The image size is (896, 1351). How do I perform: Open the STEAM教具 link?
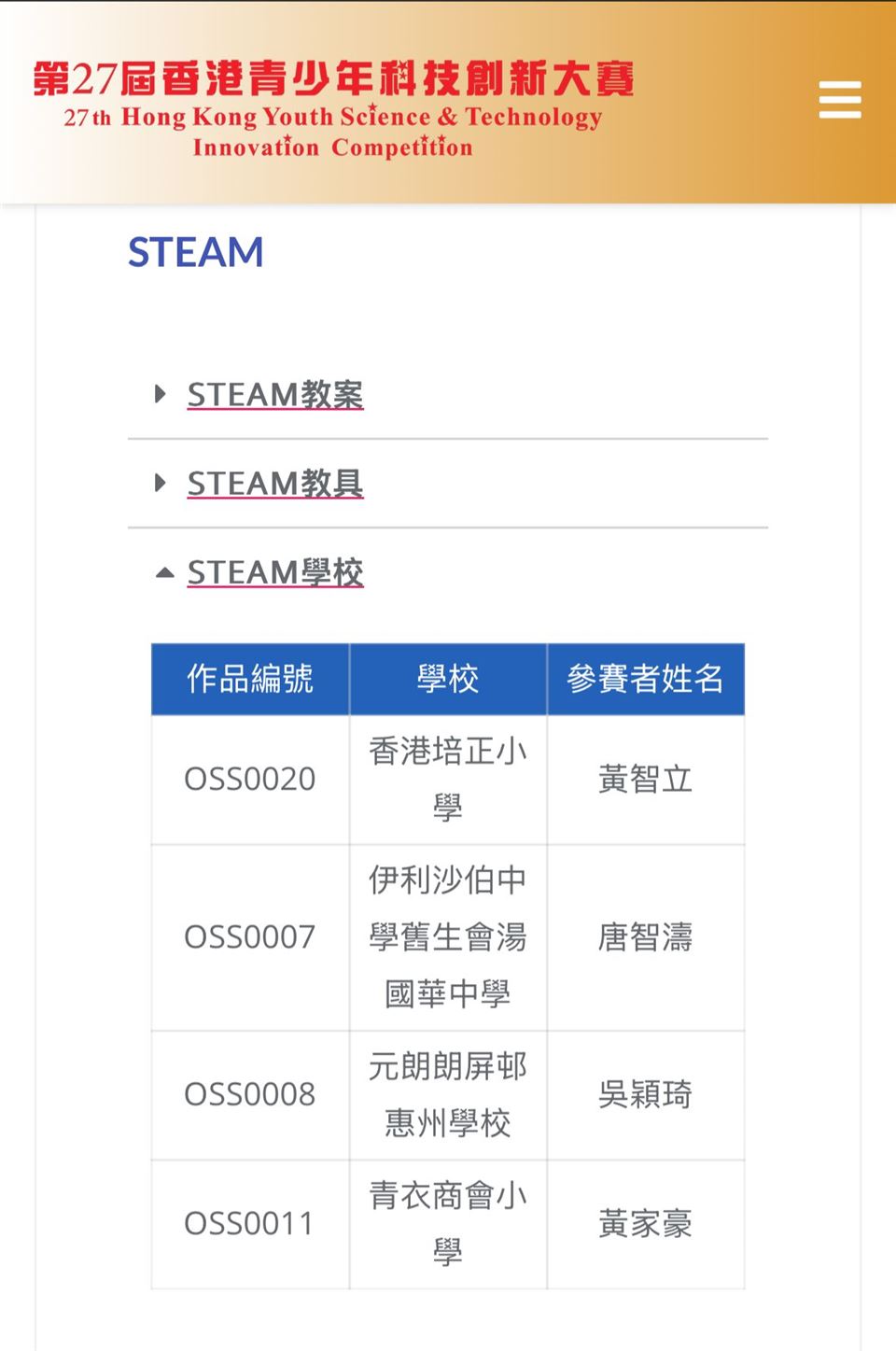click(275, 483)
